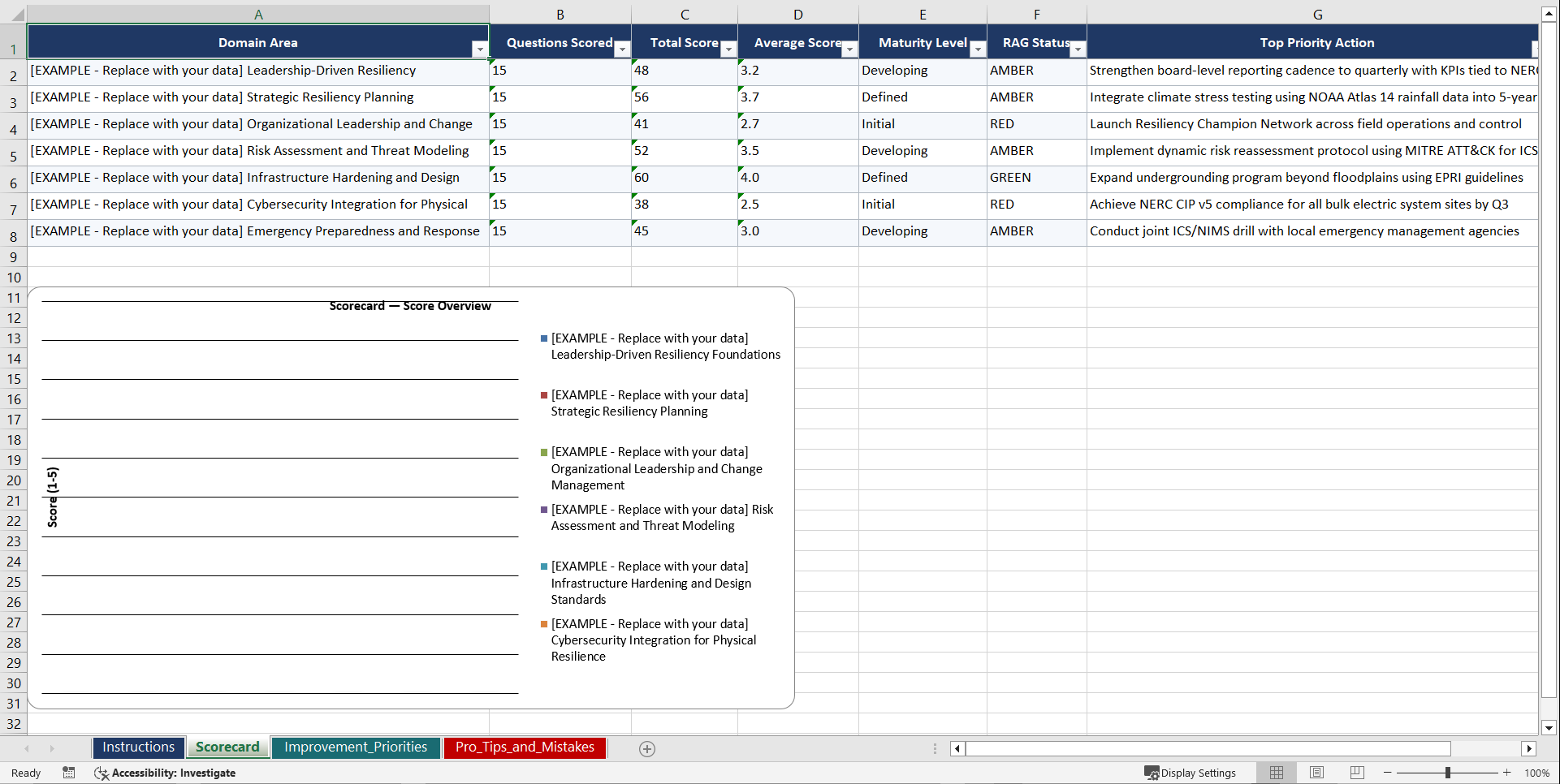Open the Maturity Level filter dropdown

point(978,50)
